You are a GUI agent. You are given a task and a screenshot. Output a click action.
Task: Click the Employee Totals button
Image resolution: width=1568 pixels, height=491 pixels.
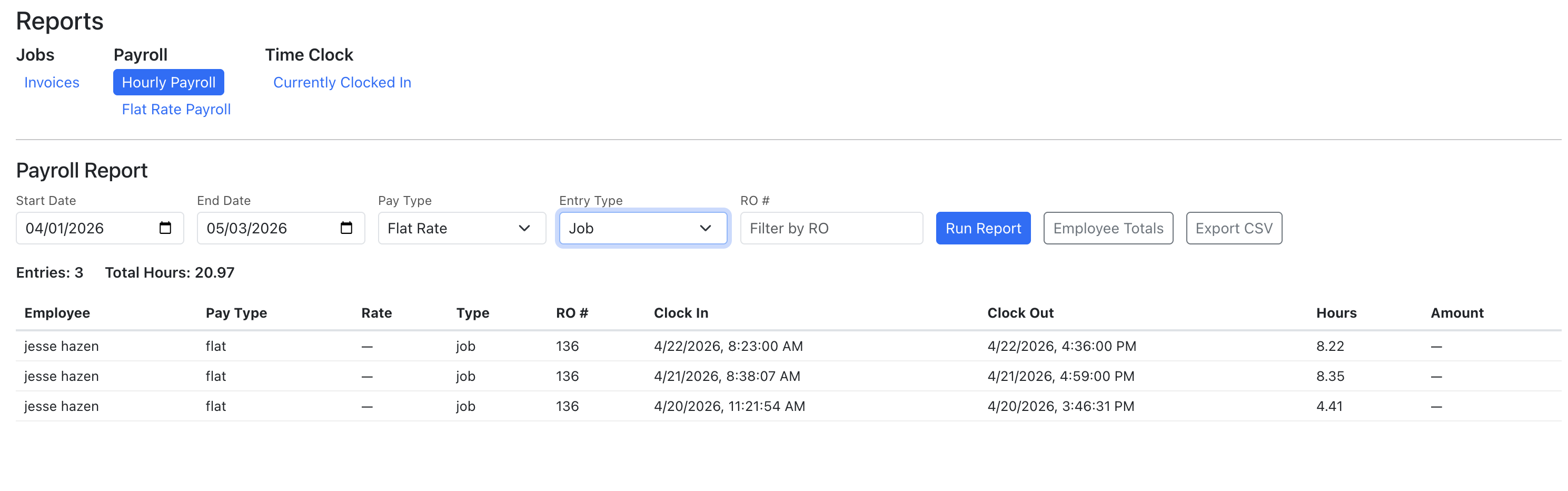tap(1108, 228)
